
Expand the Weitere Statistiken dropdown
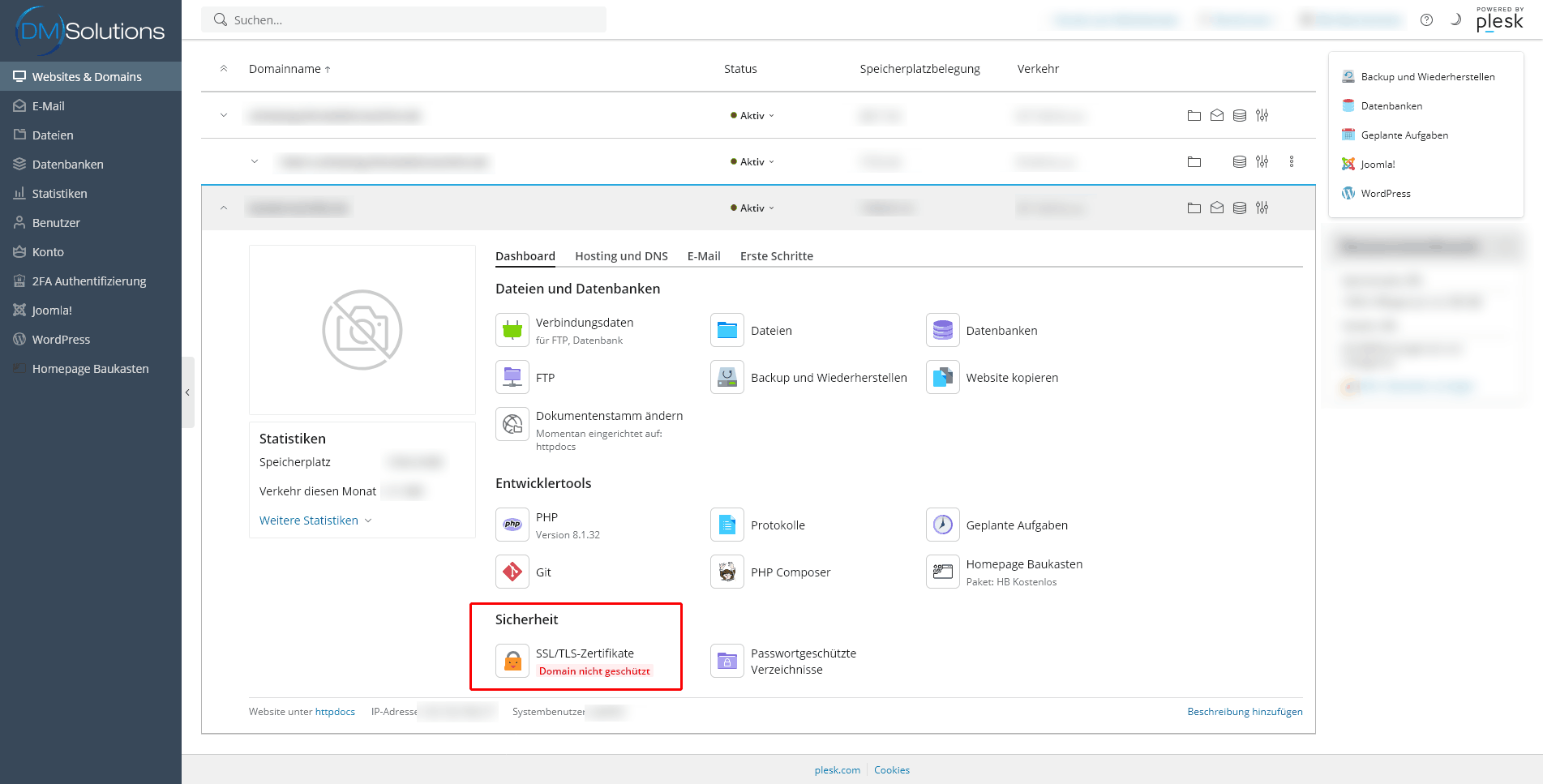tap(315, 521)
